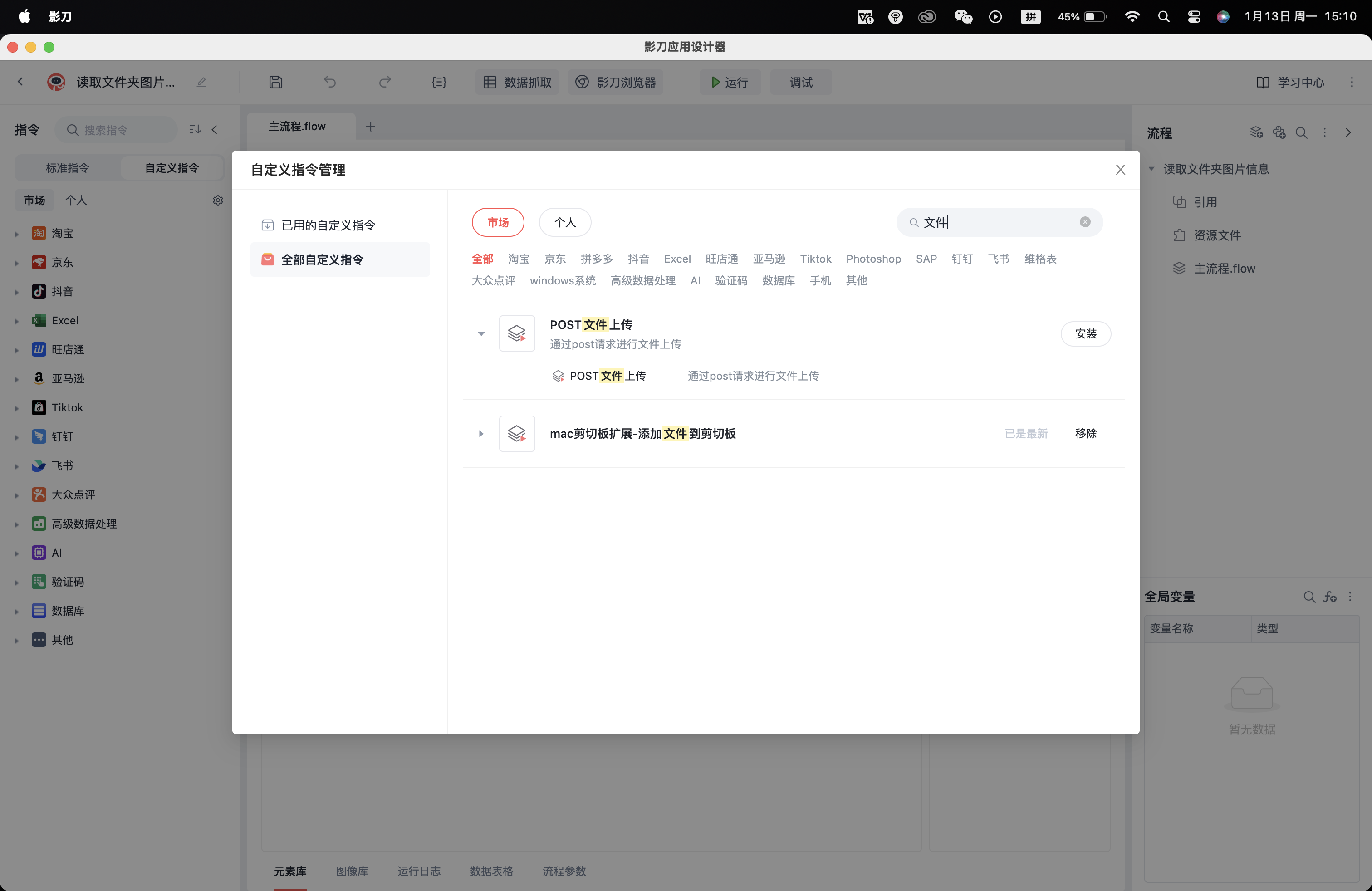Click the search icon in the 全局变量 panel
Viewport: 1372px width, 891px height.
(x=1308, y=597)
